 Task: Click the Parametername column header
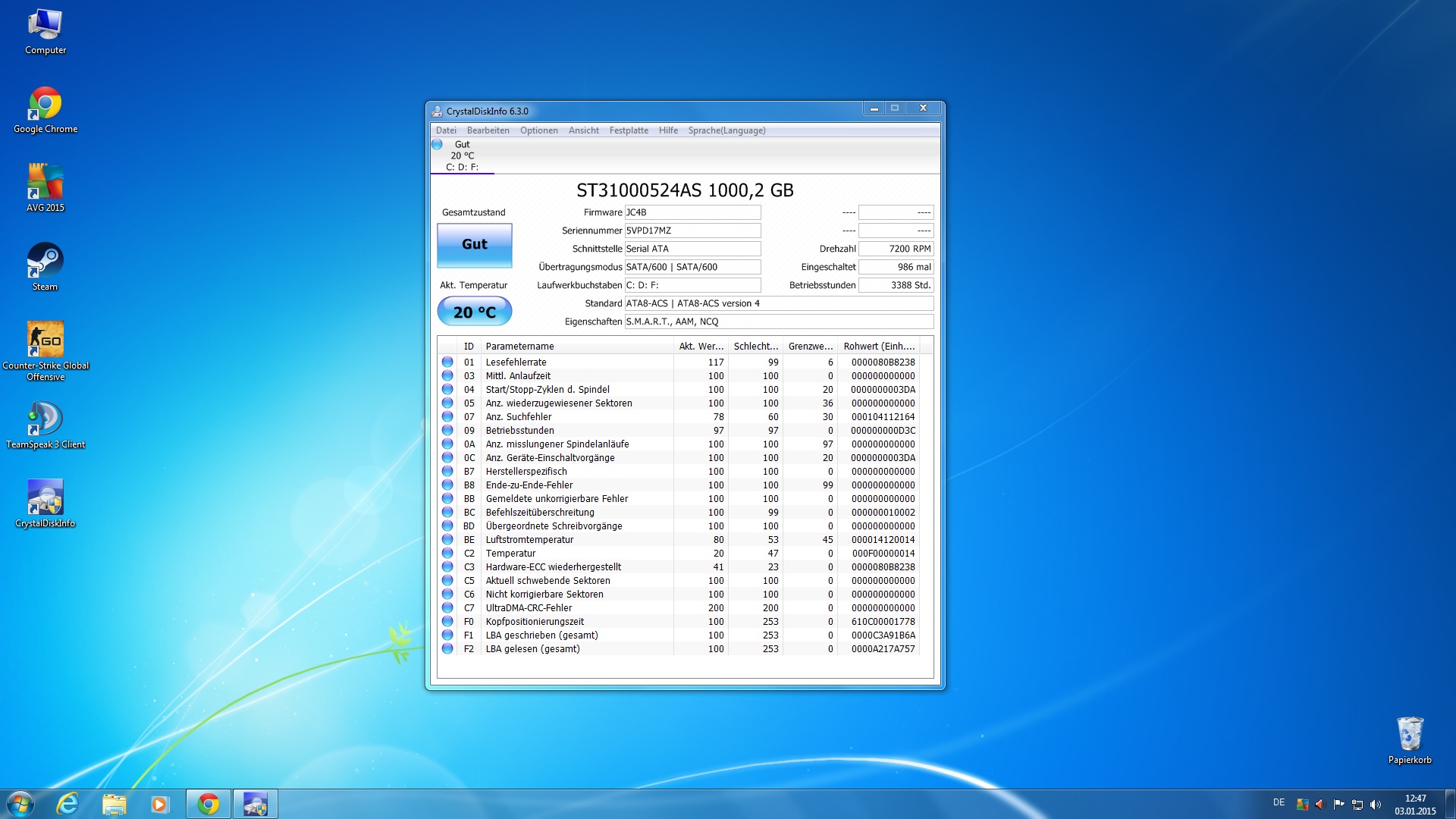[x=519, y=347]
